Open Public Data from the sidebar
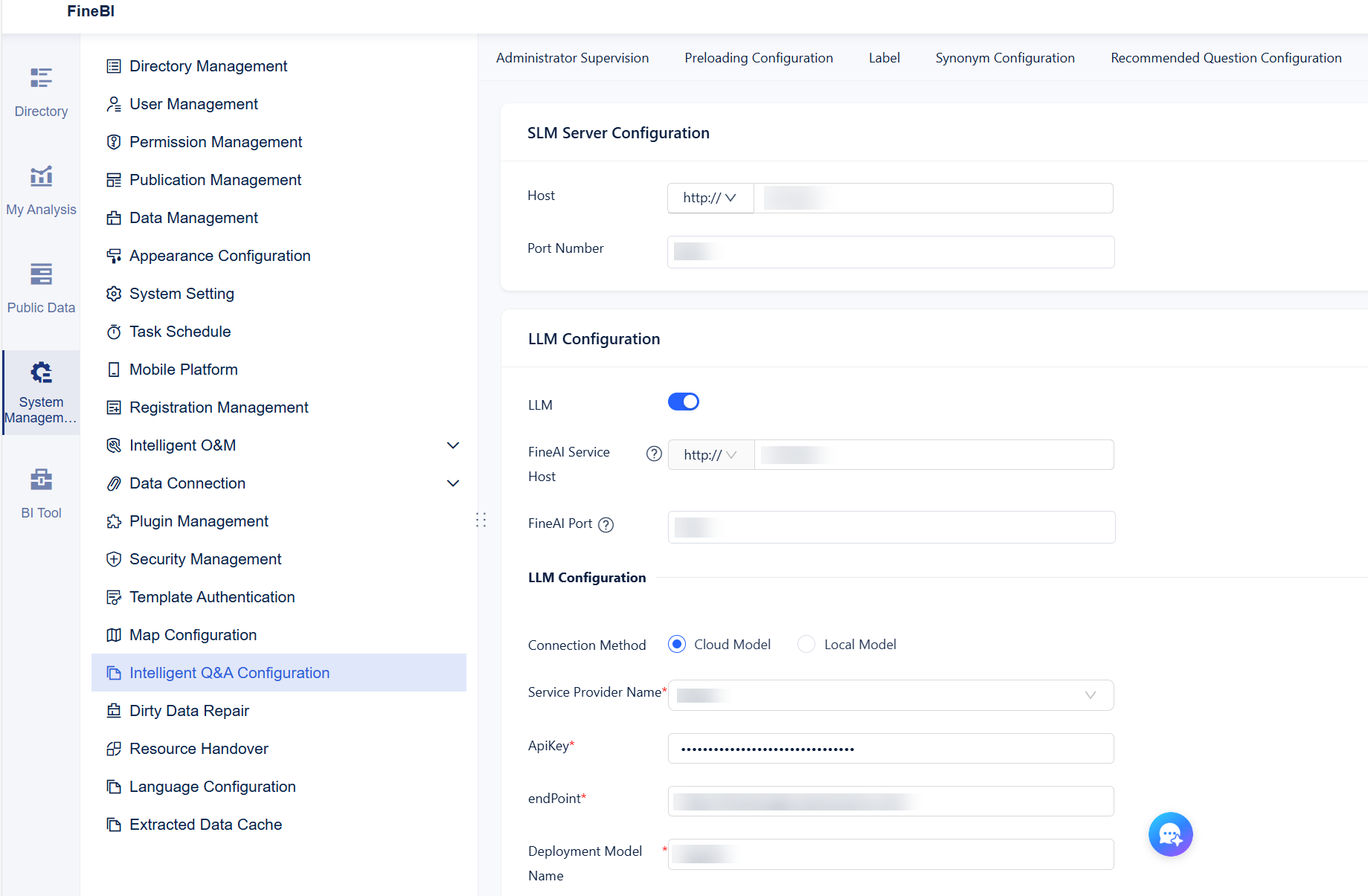The height and width of the screenshot is (896, 1368). point(41,287)
